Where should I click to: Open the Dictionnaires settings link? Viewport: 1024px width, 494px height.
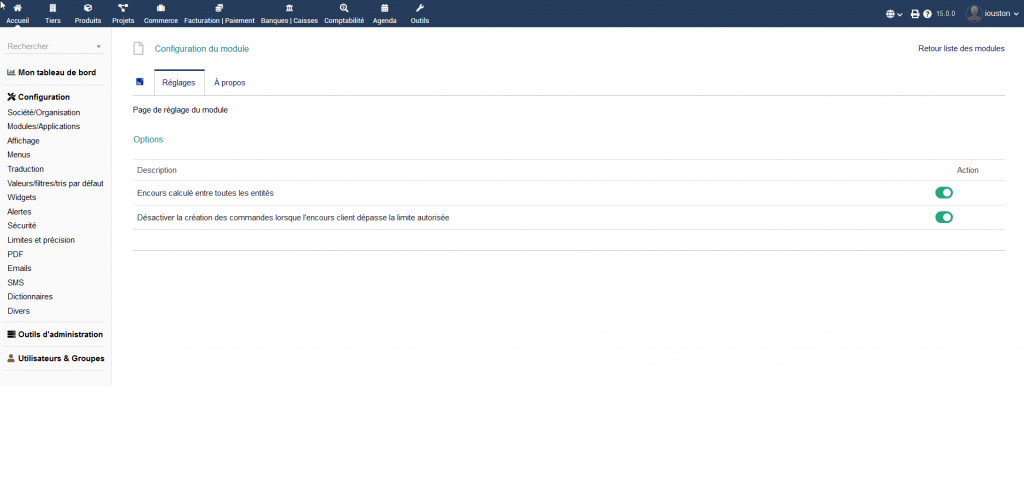point(30,296)
